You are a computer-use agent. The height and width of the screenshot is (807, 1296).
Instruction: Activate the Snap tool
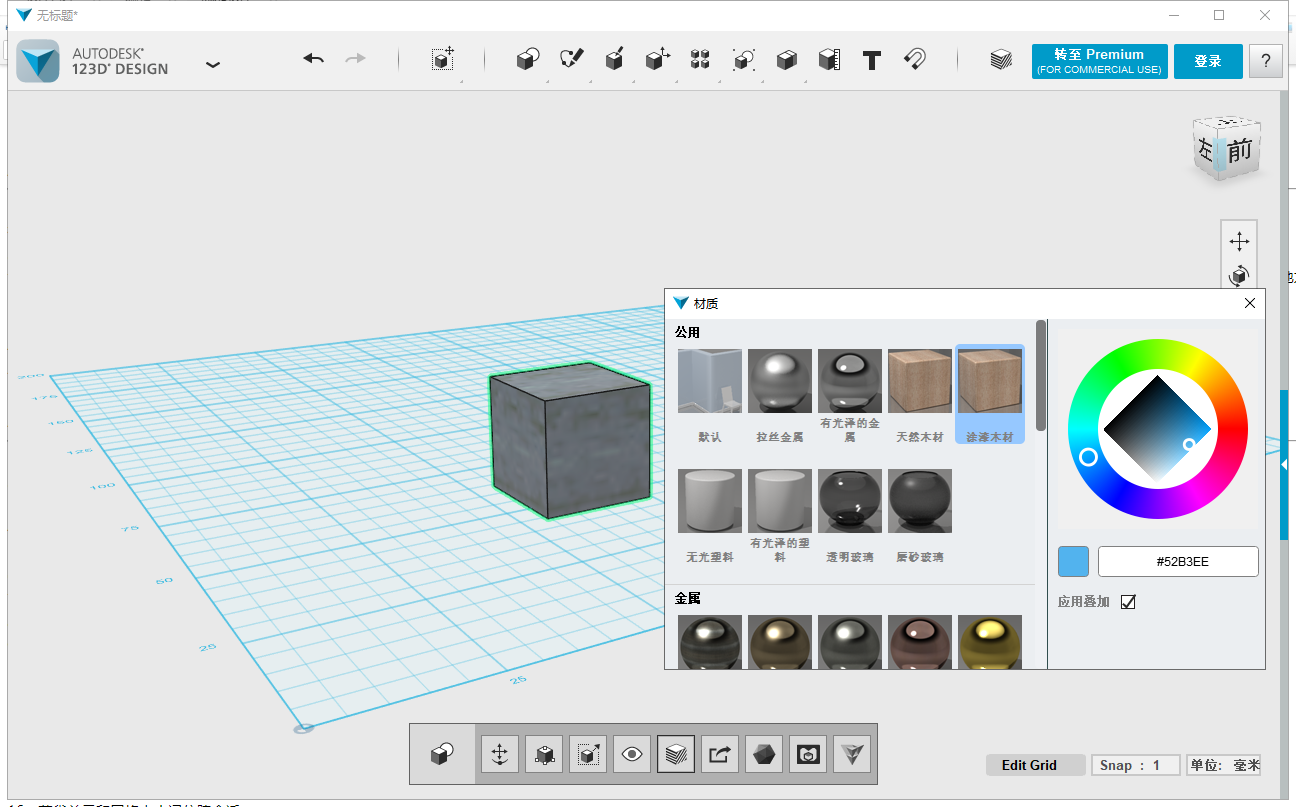pyautogui.click(x=913, y=60)
